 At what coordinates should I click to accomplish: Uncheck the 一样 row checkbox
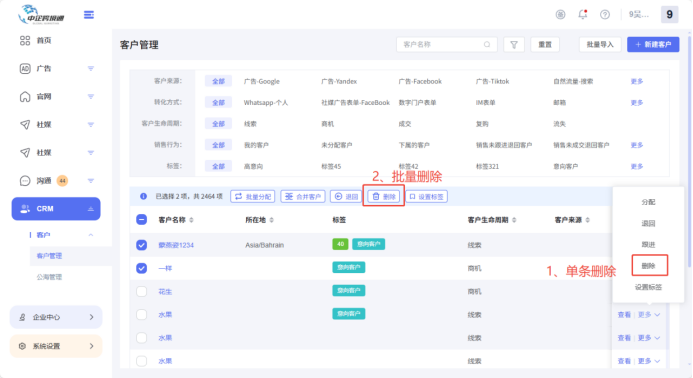coord(141,268)
